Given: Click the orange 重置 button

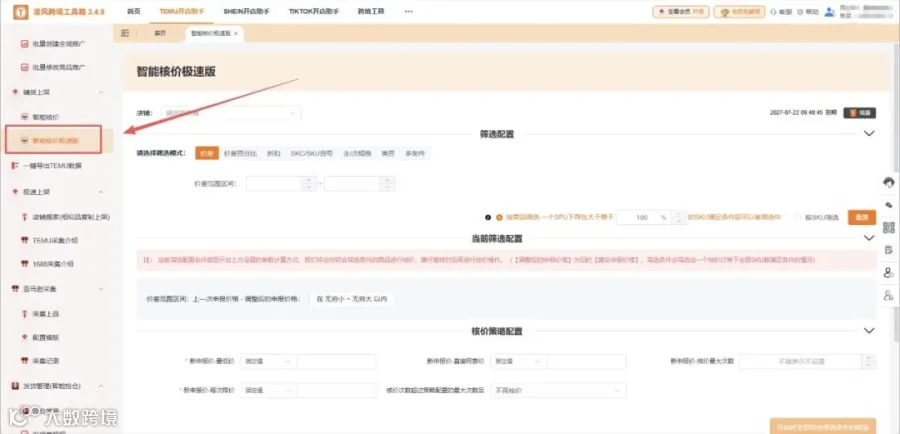Looking at the screenshot, I should pos(862,218).
